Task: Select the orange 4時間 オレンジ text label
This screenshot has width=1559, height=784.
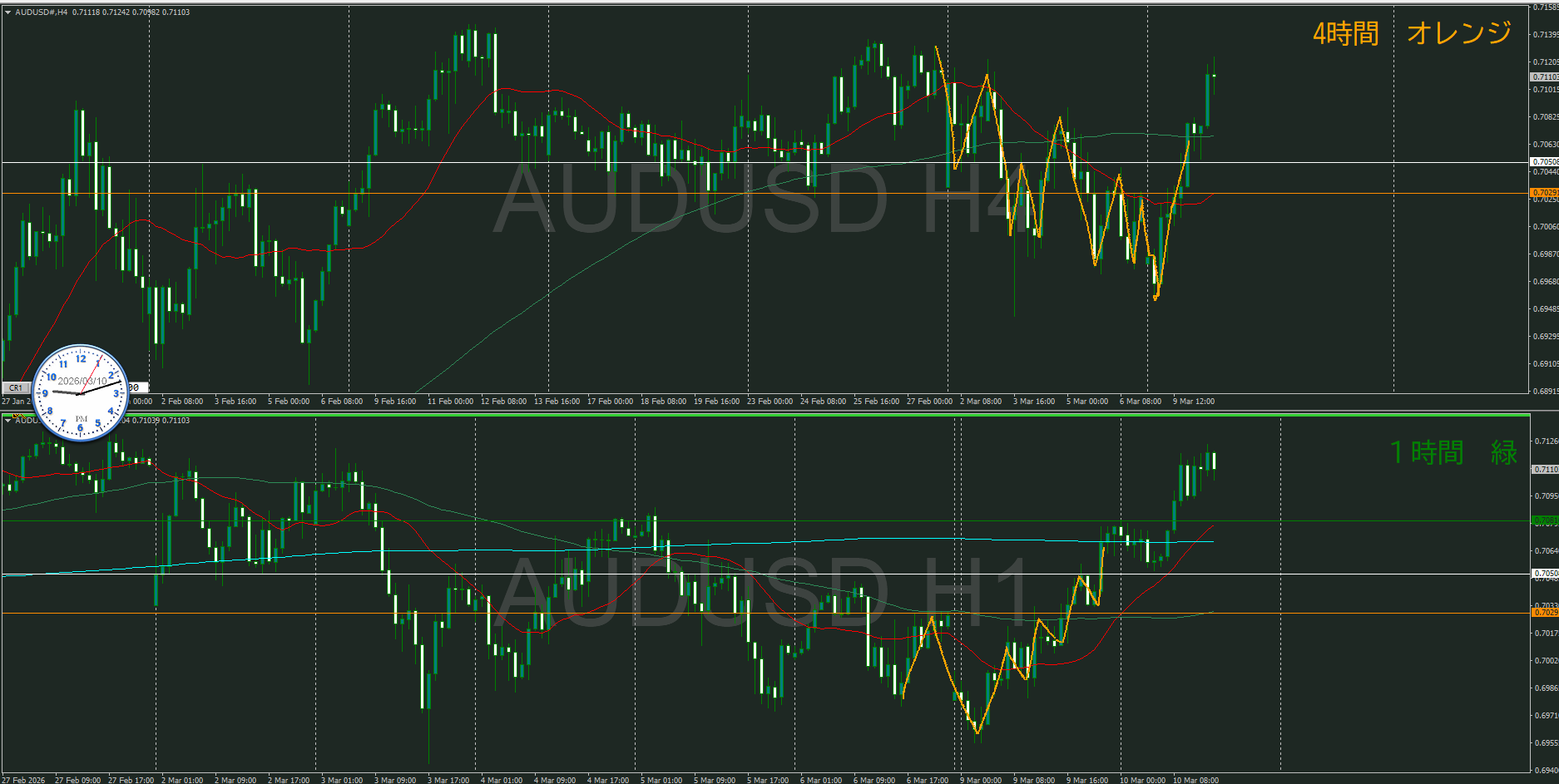Action: pos(1411,33)
